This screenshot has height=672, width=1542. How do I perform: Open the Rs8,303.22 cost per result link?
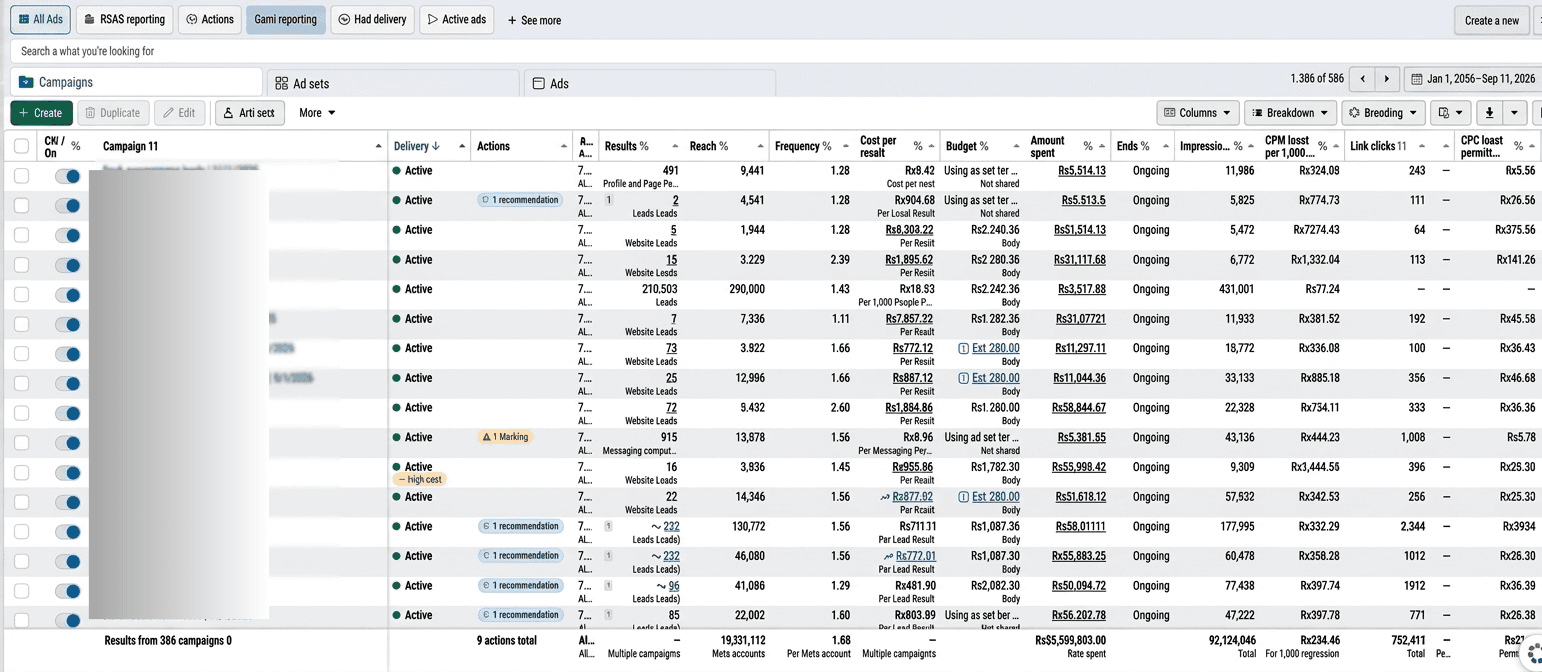[908, 230]
